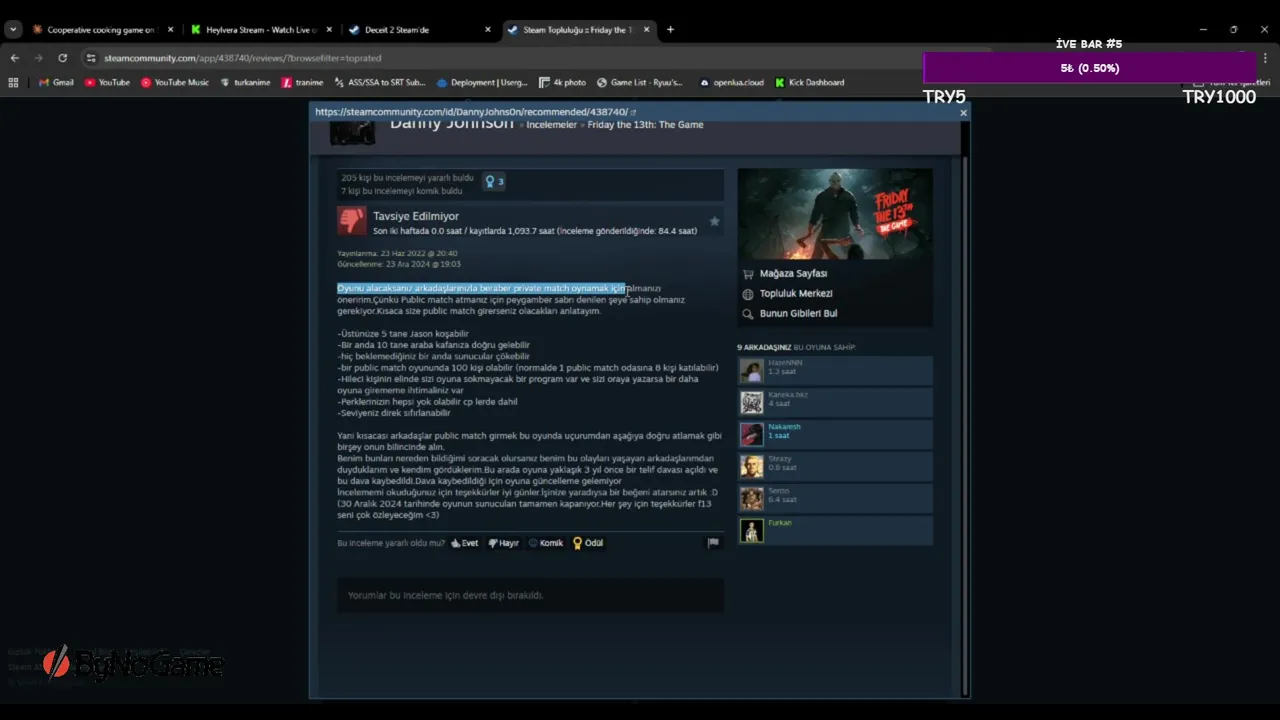This screenshot has width=1280, height=720.
Task: Open the Deployment Userg bookmark
Action: tap(482, 83)
